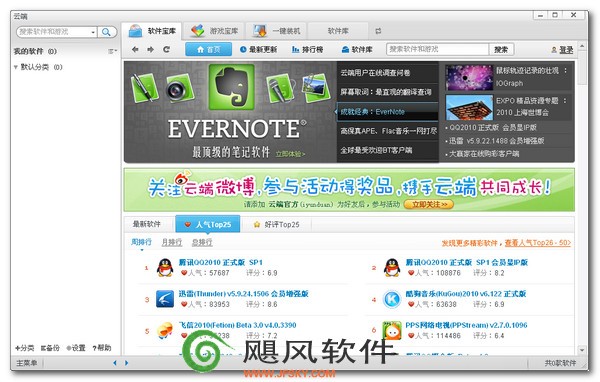The image size is (600, 382).
Task: Open the 我的软件 list view dropdown
Action: [112, 51]
